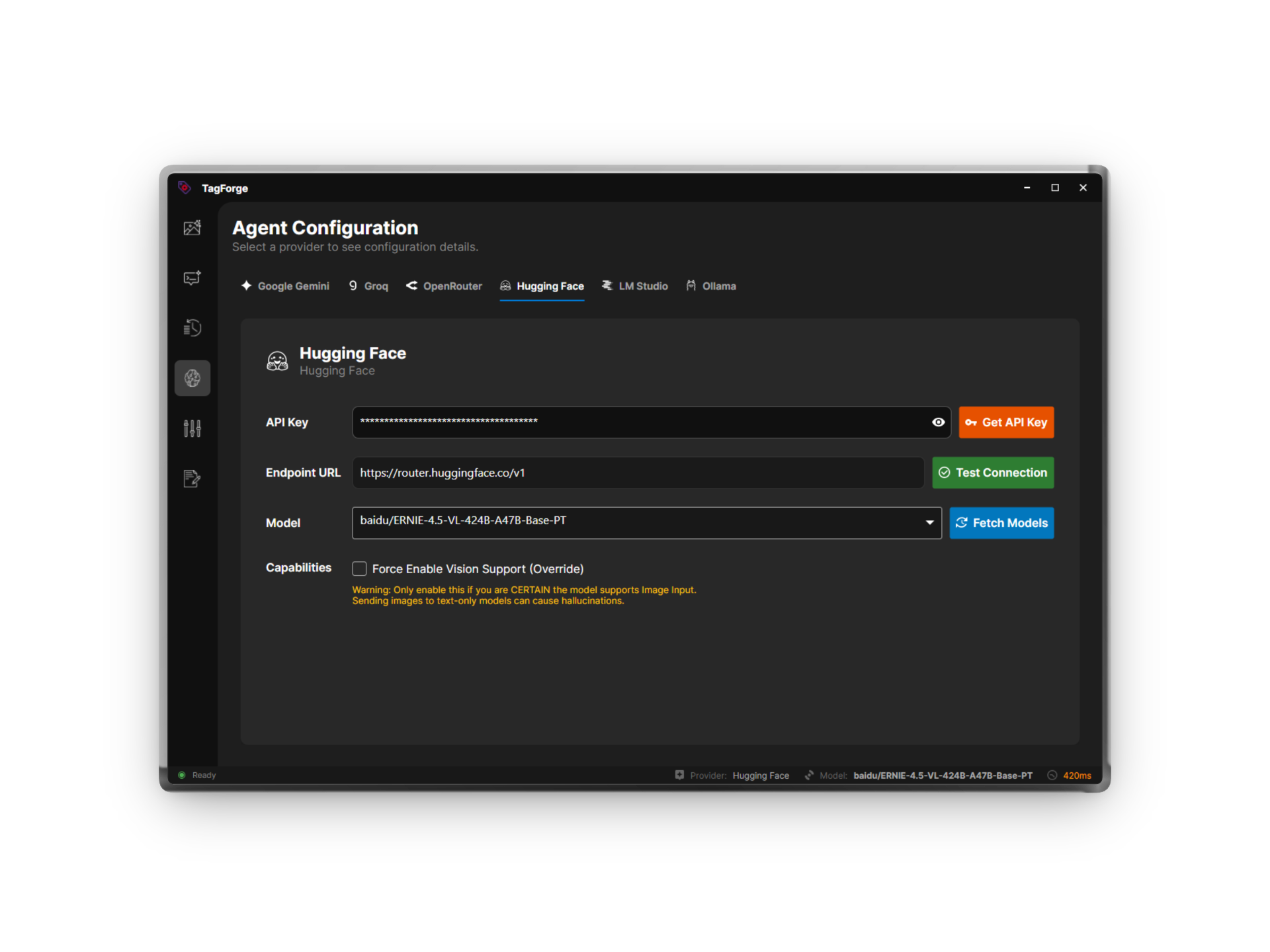1270x952 pixels.
Task: Click the Hugging Face logo beside provider title
Action: (x=277, y=360)
